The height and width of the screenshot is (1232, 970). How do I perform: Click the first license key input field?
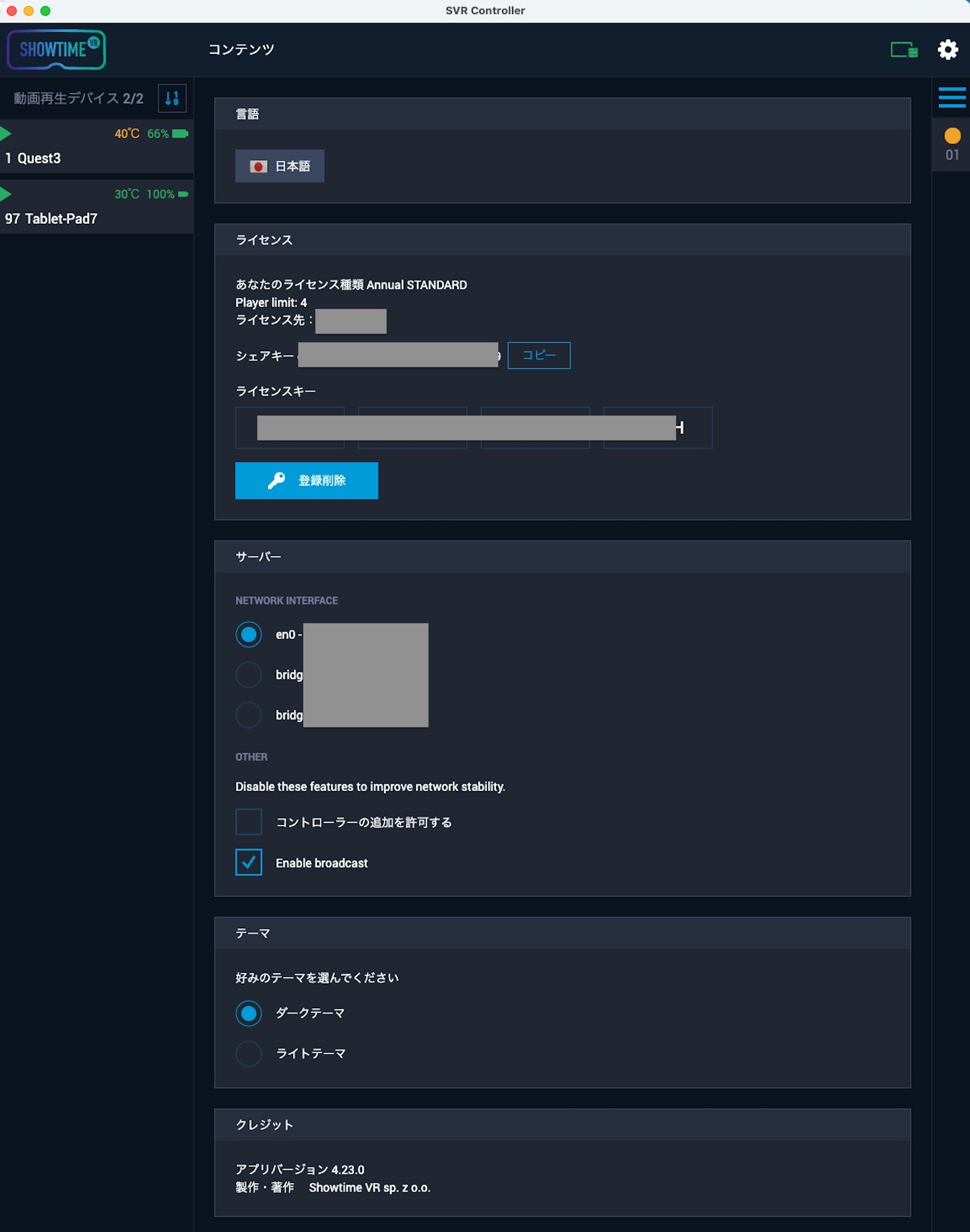pyautogui.click(x=290, y=427)
